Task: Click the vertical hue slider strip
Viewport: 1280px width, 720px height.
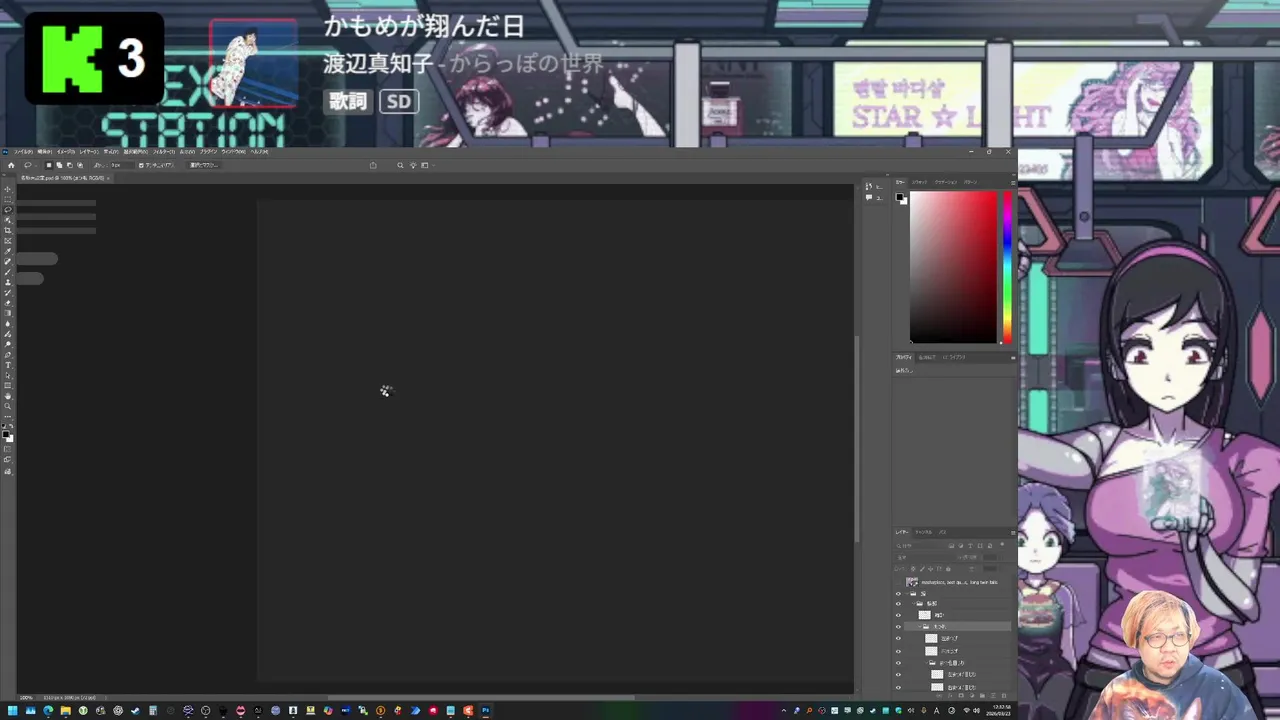Action: 1007,267
